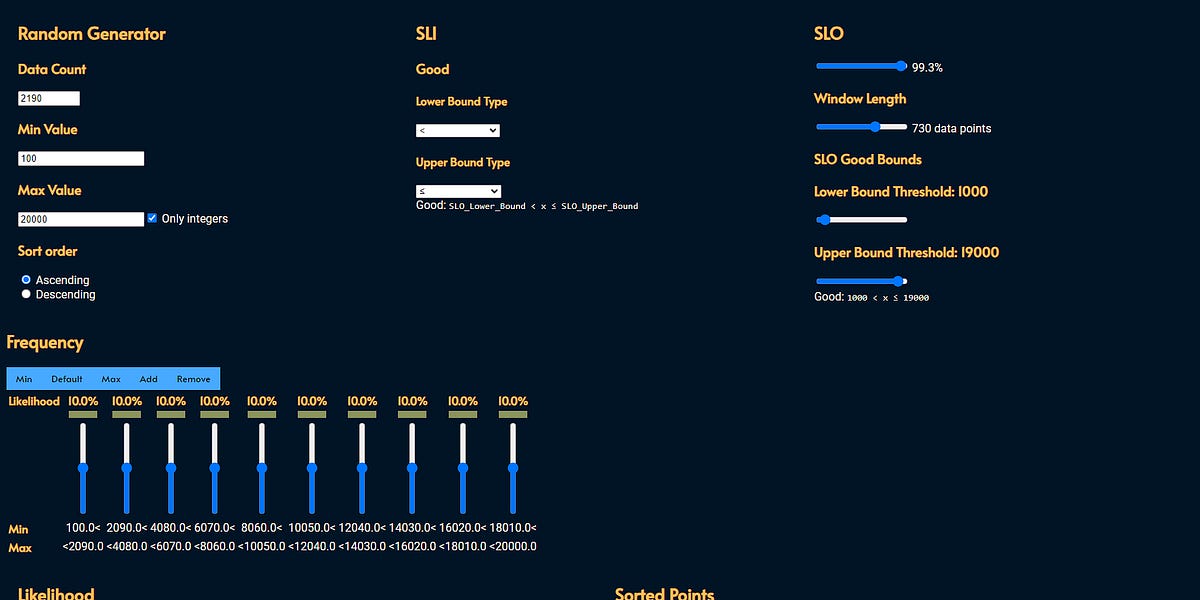
Task: Click the Sorted Points heading
Action: pos(664,594)
